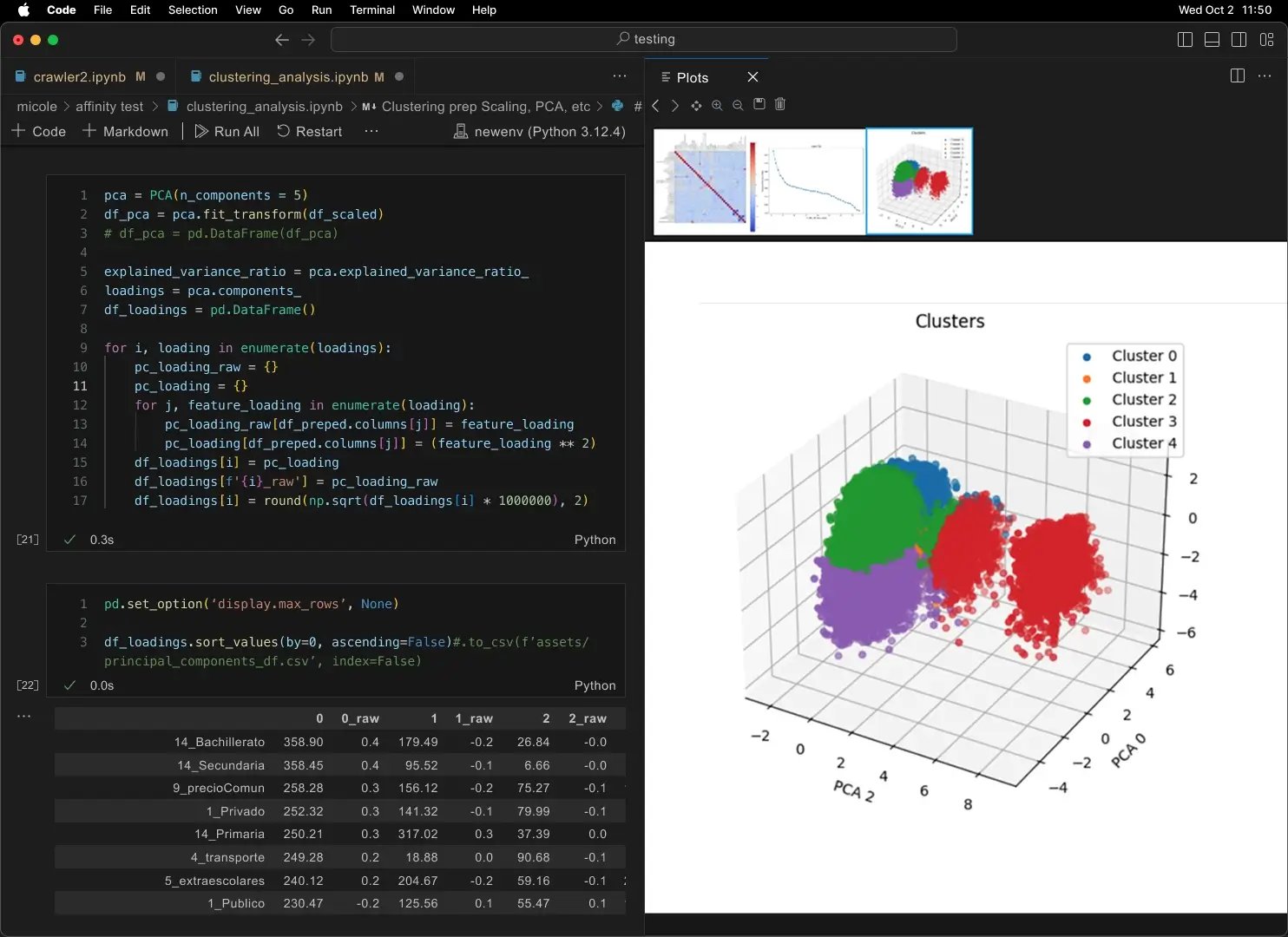Click value 317.02 in 14_Primaria row
The width and height of the screenshot is (1288, 937).
[418, 834]
